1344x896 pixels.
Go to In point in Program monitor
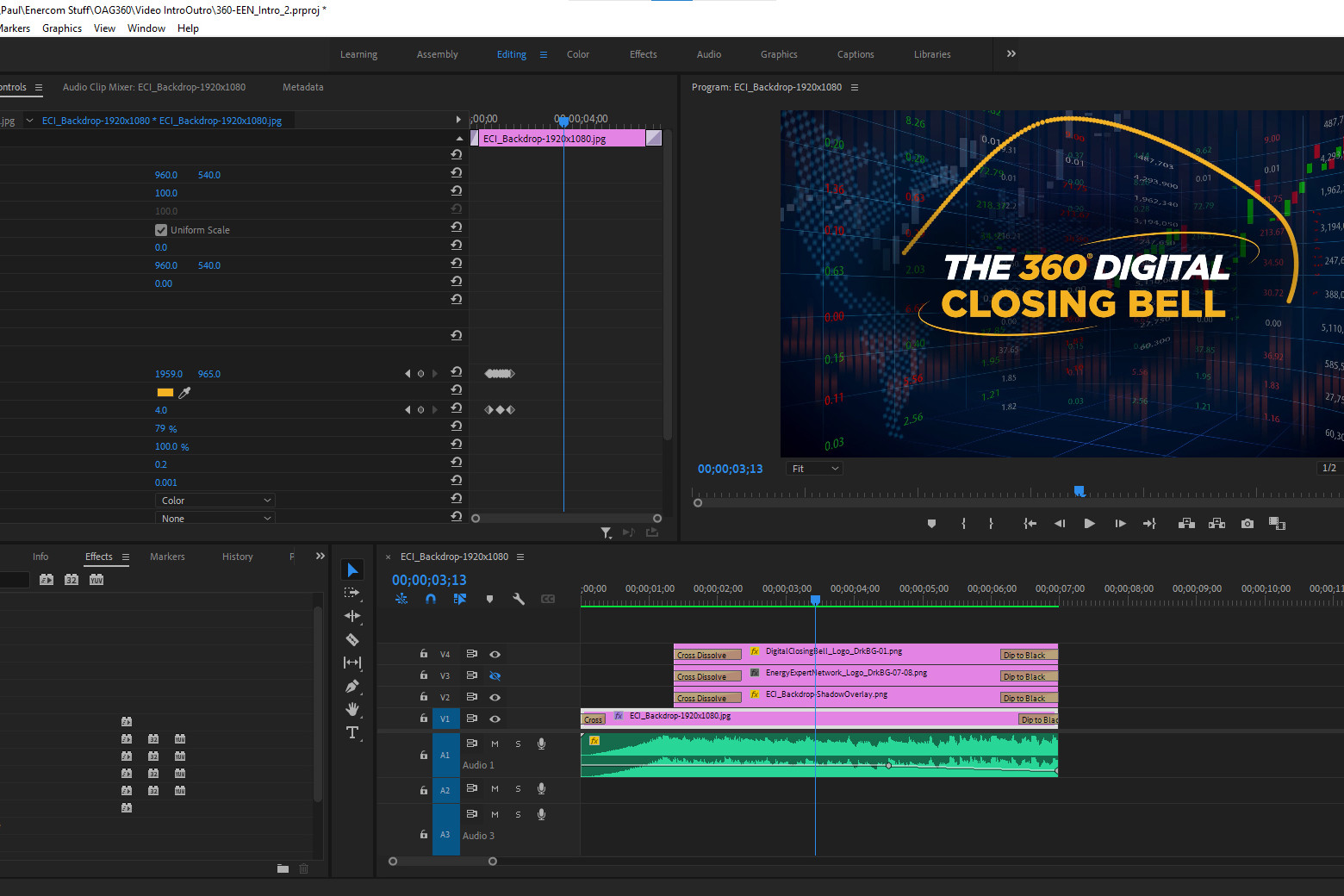click(1030, 524)
